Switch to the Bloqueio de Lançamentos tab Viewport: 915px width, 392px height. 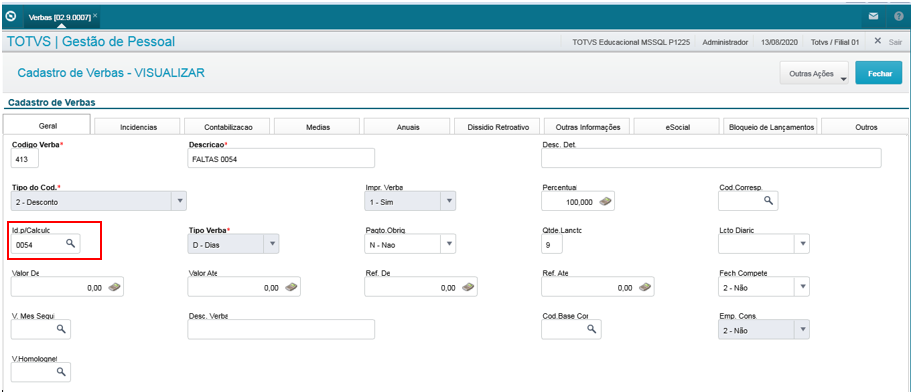(771, 127)
